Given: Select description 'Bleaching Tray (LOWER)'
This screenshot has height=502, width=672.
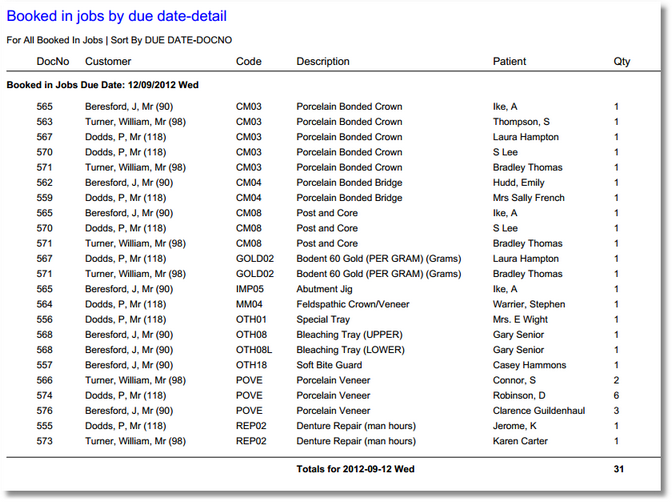Looking at the screenshot, I should coord(351,350).
